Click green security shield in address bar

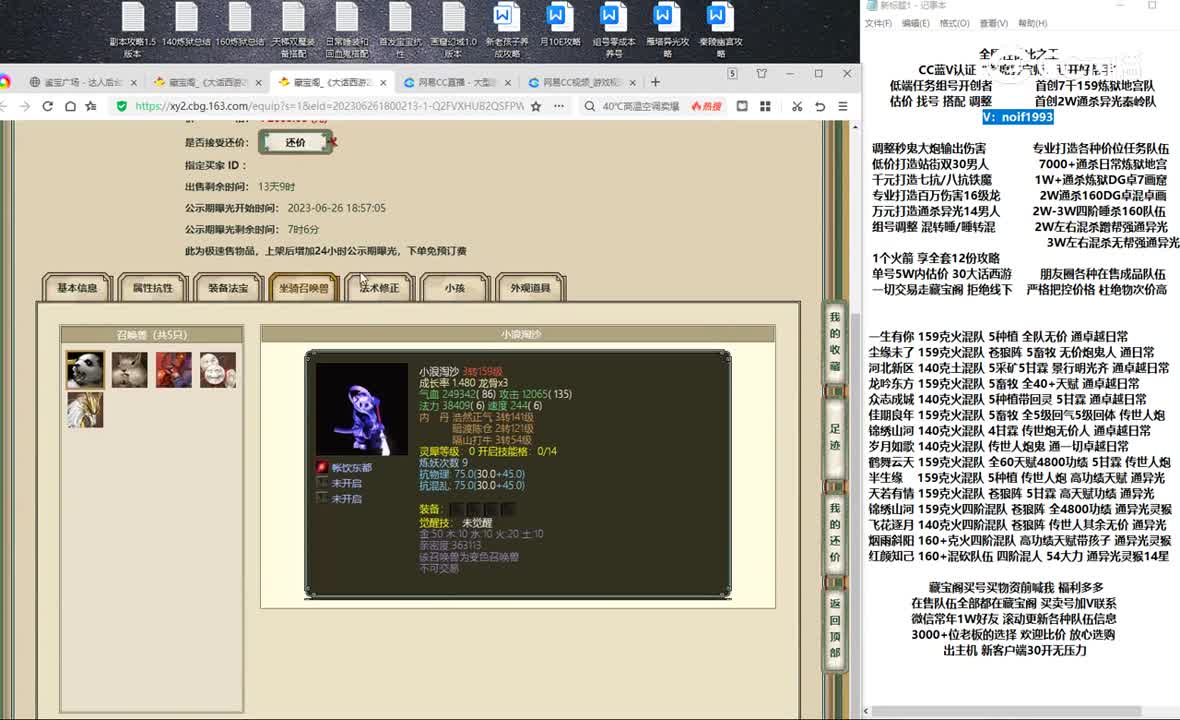coord(122,106)
